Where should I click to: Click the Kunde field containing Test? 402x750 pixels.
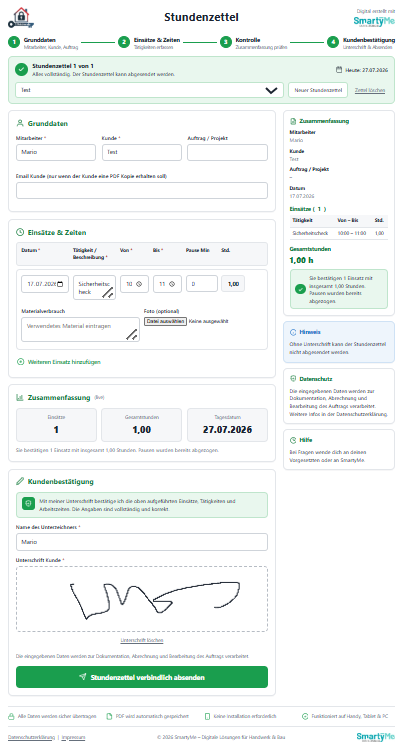142,153
